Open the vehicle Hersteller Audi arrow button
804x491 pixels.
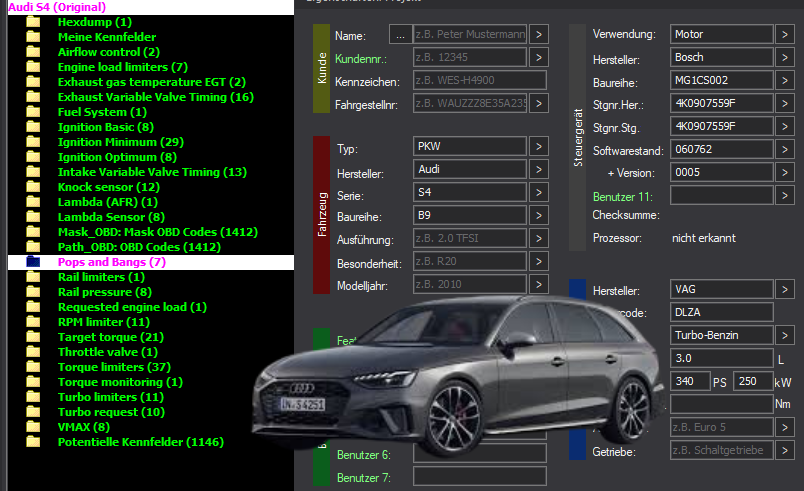[x=539, y=169]
